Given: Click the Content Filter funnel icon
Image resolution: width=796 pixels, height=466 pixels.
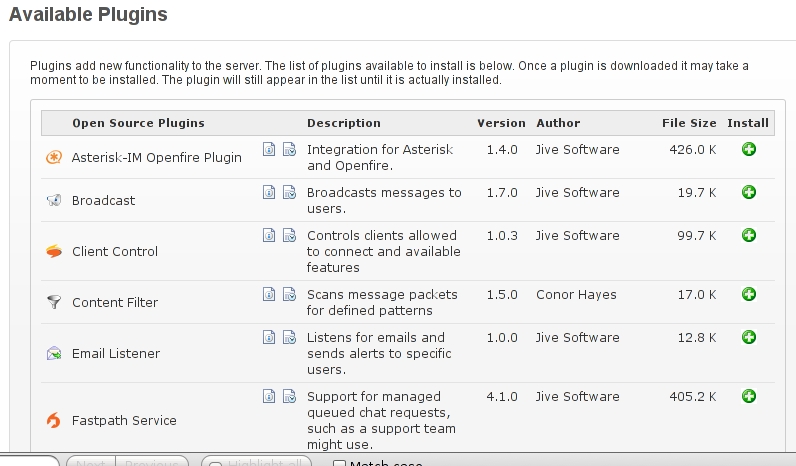Looking at the screenshot, I should click(x=54, y=302).
